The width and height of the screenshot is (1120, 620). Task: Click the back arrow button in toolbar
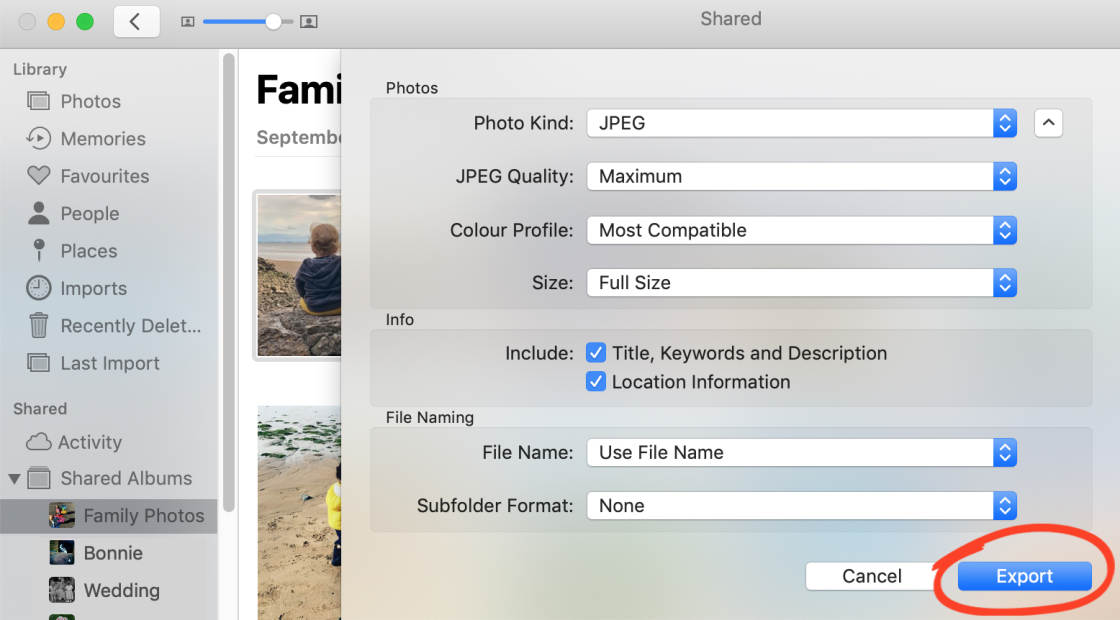(136, 21)
